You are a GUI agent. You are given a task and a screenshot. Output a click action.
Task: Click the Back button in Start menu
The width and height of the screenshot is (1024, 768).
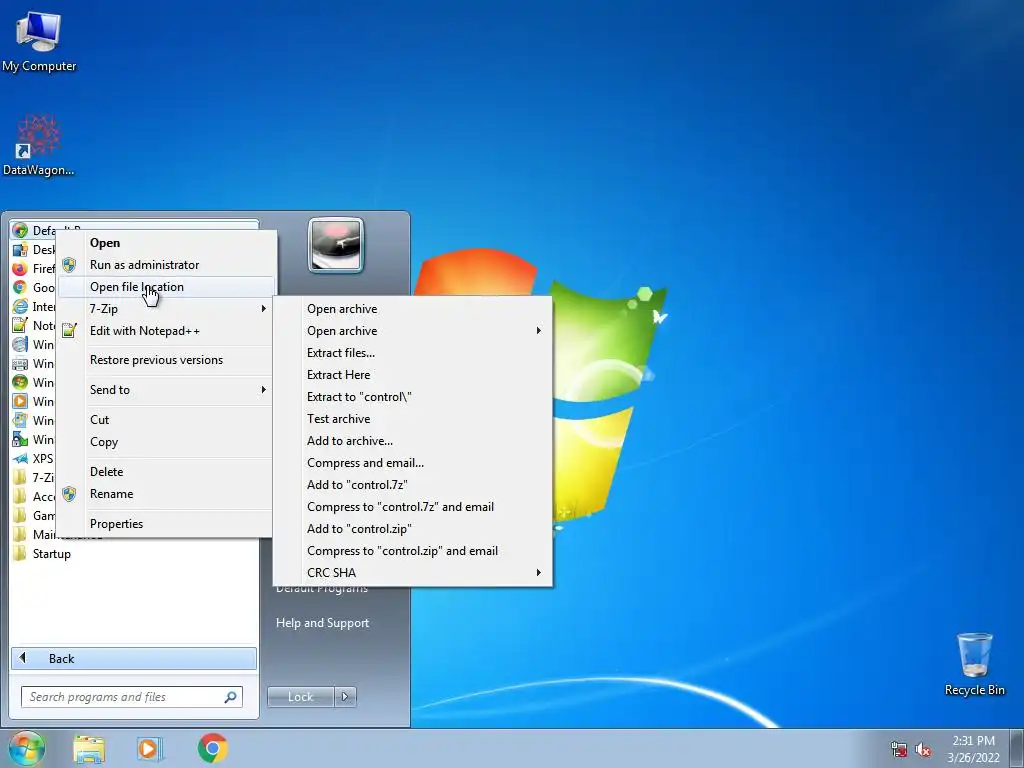pos(134,658)
